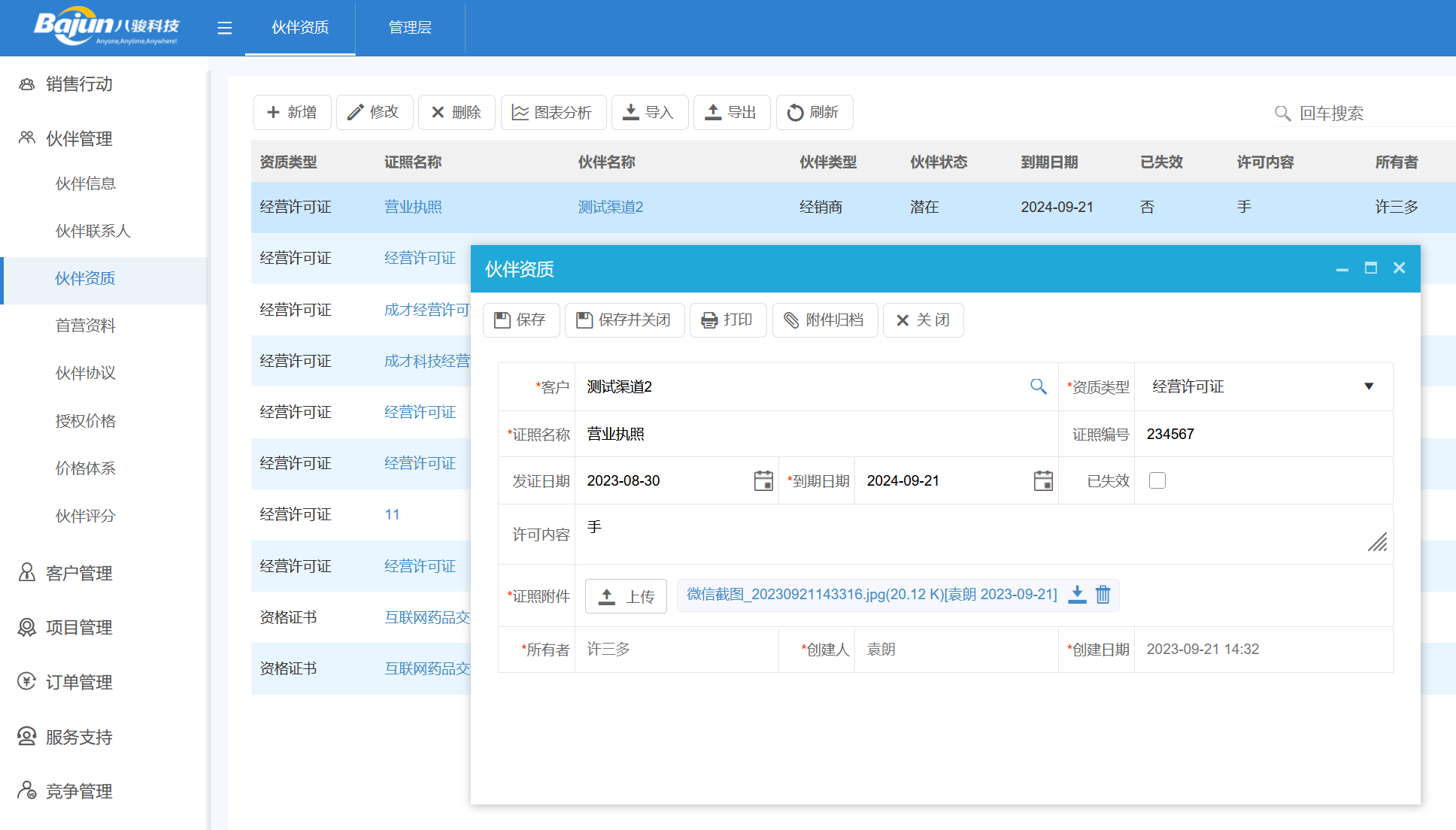The width and height of the screenshot is (1456, 830).
Task: Open the 到期日期 calendar picker
Action: pyautogui.click(x=1043, y=481)
